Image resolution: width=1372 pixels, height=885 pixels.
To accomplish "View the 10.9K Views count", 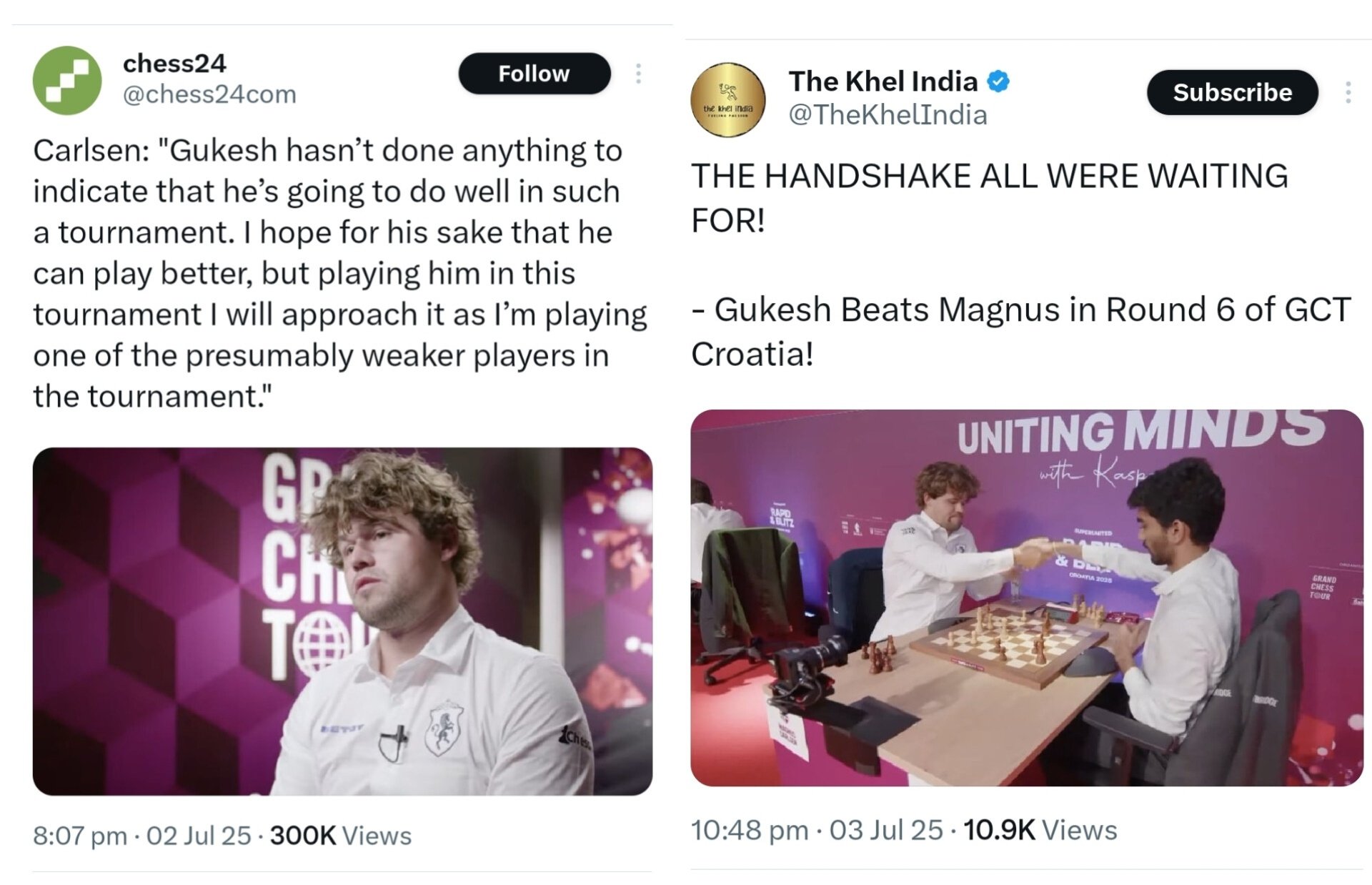I will (x=1040, y=830).
